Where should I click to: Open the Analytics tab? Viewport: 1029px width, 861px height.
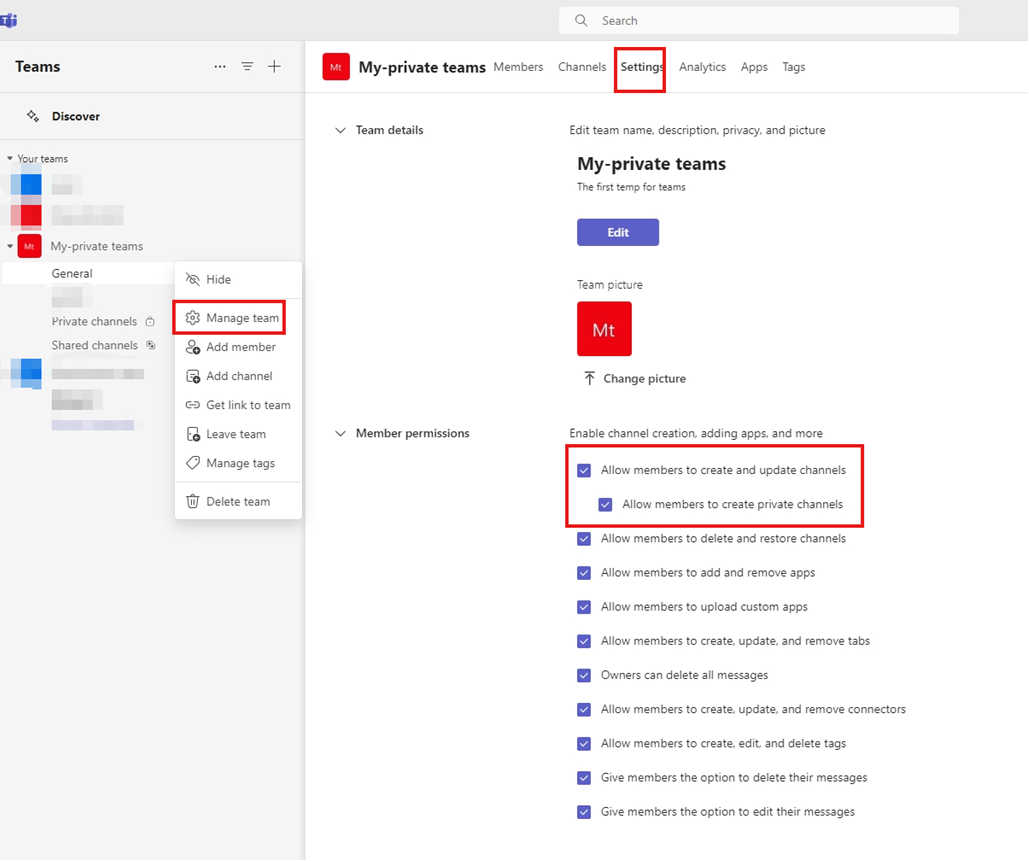pos(702,67)
